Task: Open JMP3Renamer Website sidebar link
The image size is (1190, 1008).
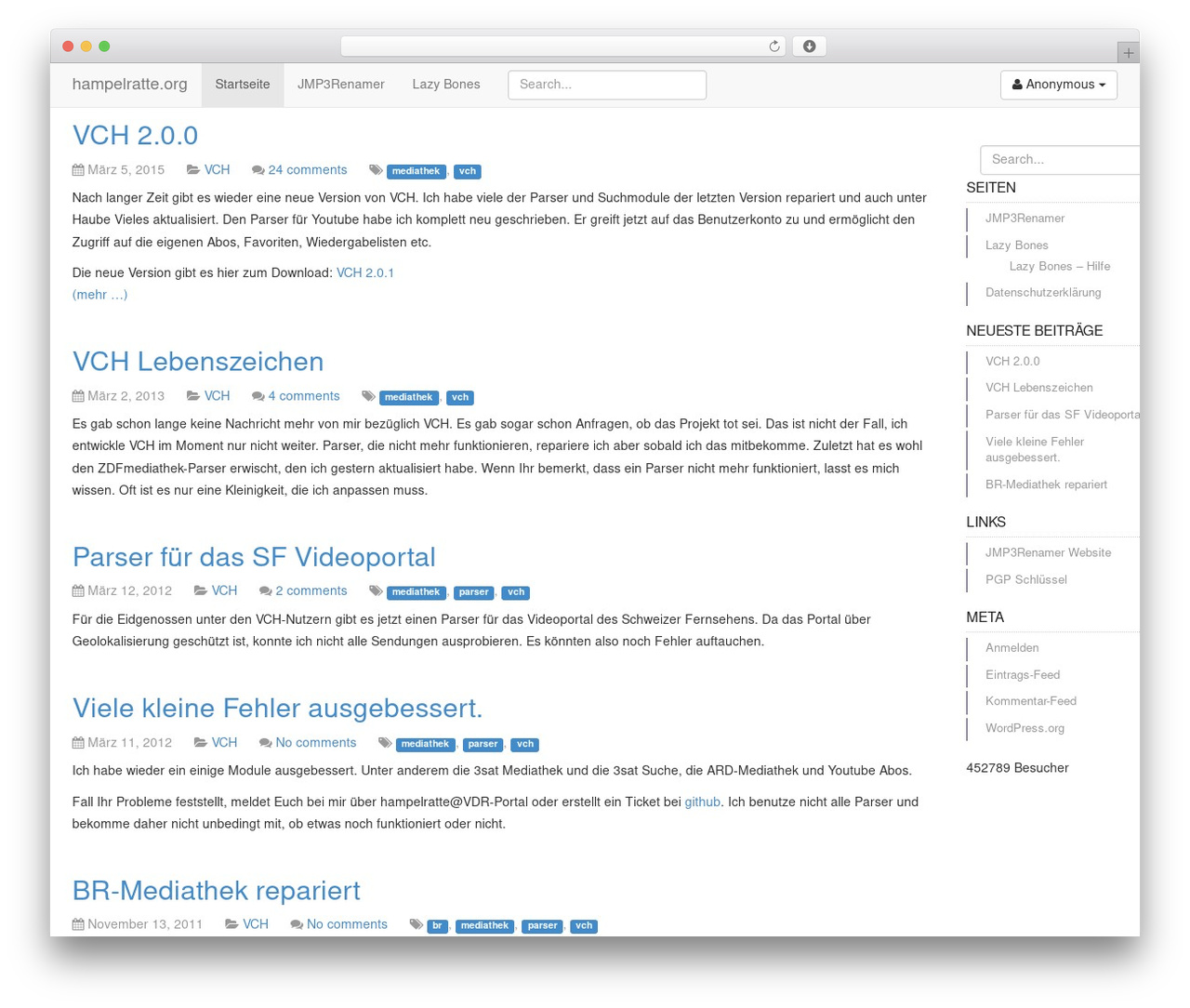Action: tap(1049, 553)
